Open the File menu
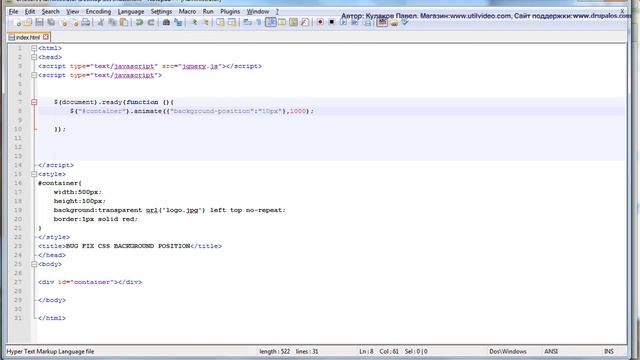Viewport: 640px width, 360px height. (13, 11)
